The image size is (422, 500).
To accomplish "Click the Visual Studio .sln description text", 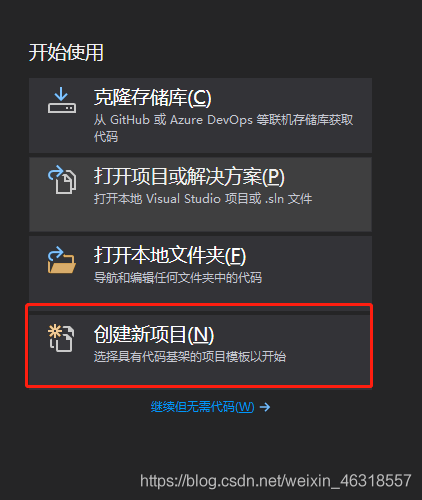I will (203, 199).
